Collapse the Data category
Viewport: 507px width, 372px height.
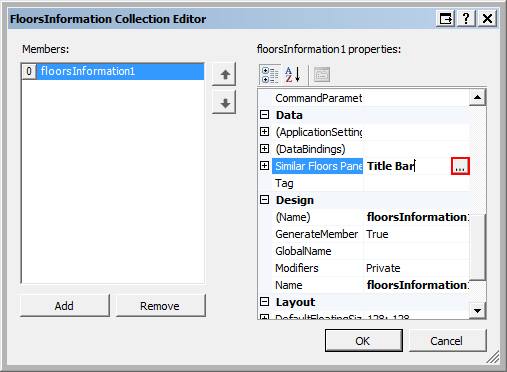[264, 115]
